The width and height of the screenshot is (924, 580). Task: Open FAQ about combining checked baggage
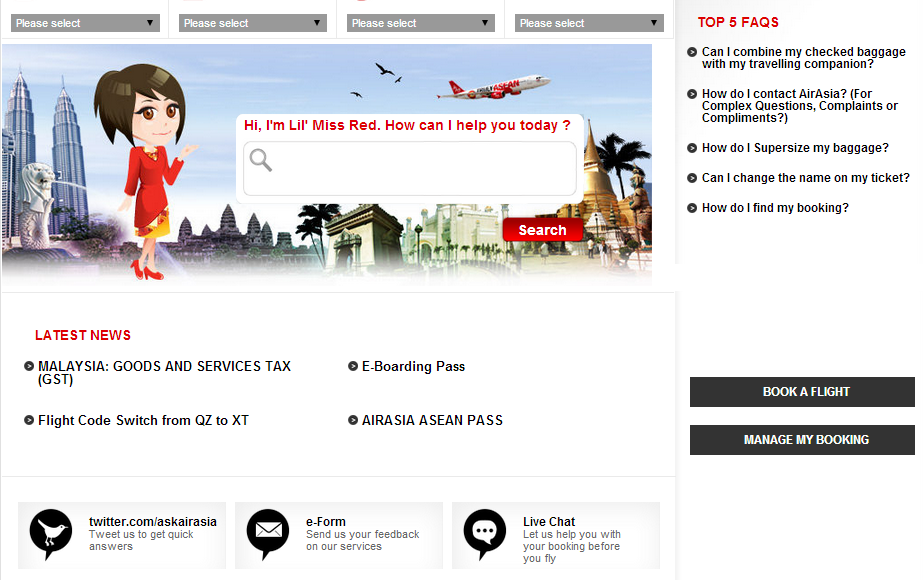coord(803,58)
